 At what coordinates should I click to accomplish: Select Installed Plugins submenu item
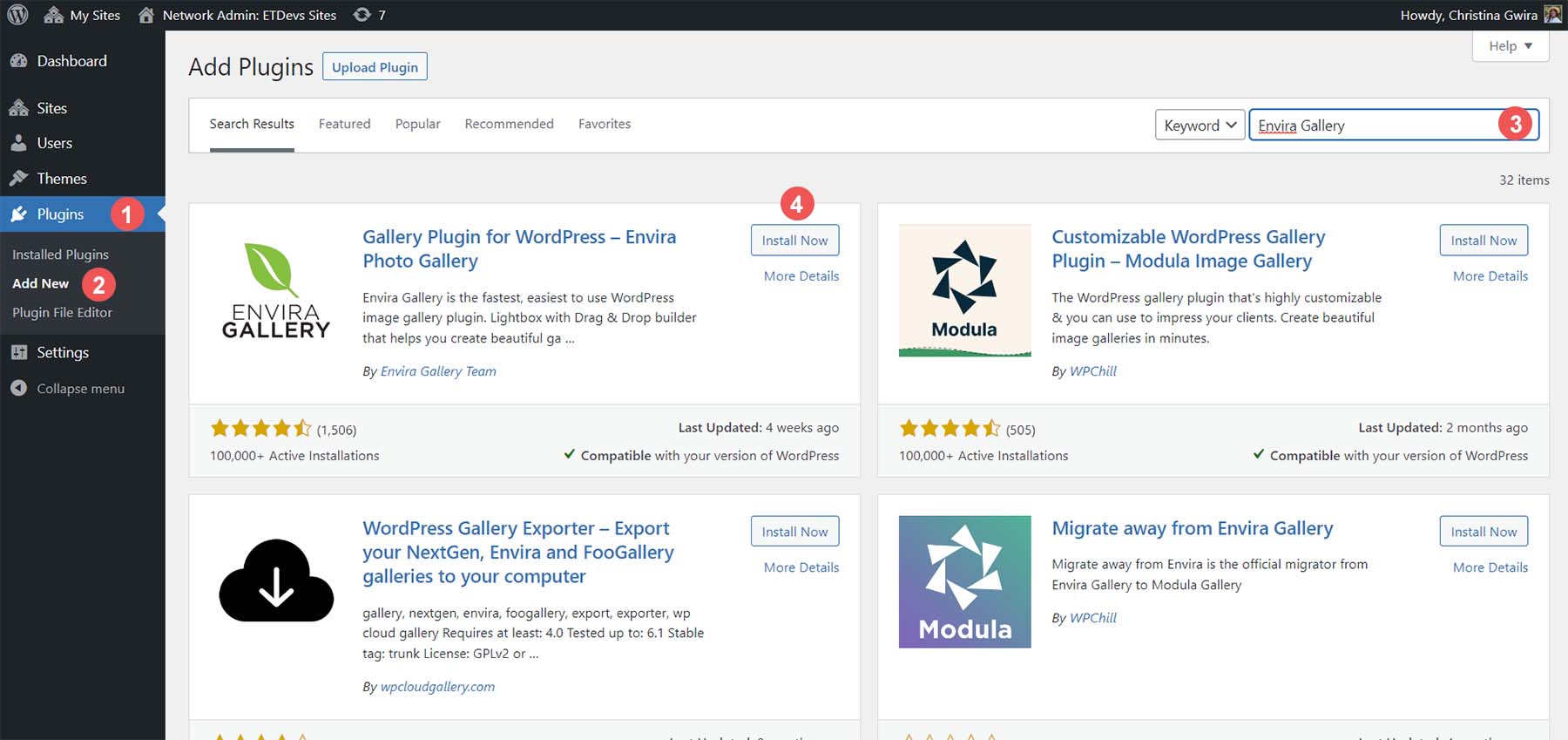pyautogui.click(x=60, y=255)
